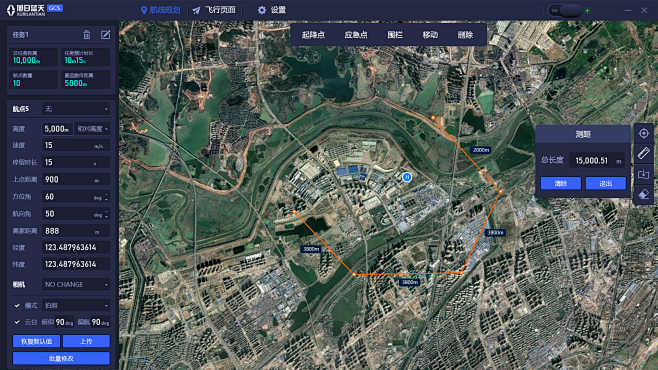Click the 纬度 value field
The height and width of the screenshot is (370, 658).
76,264
